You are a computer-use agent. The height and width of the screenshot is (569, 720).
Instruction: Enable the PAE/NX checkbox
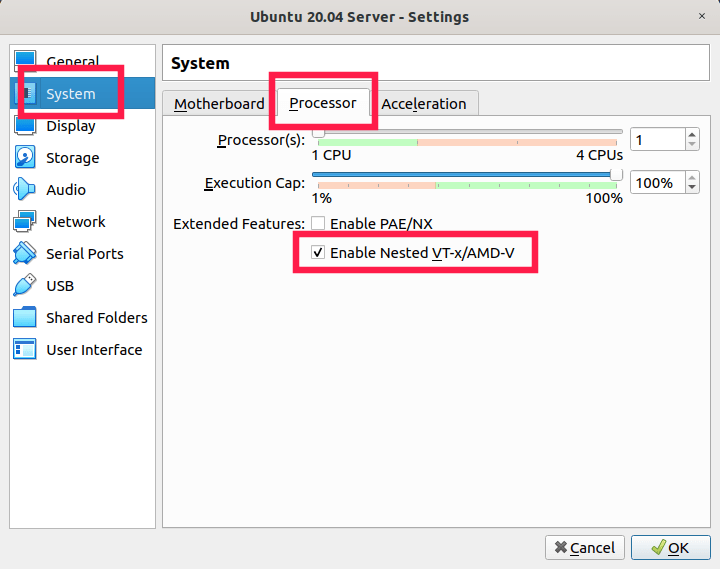click(x=318, y=223)
